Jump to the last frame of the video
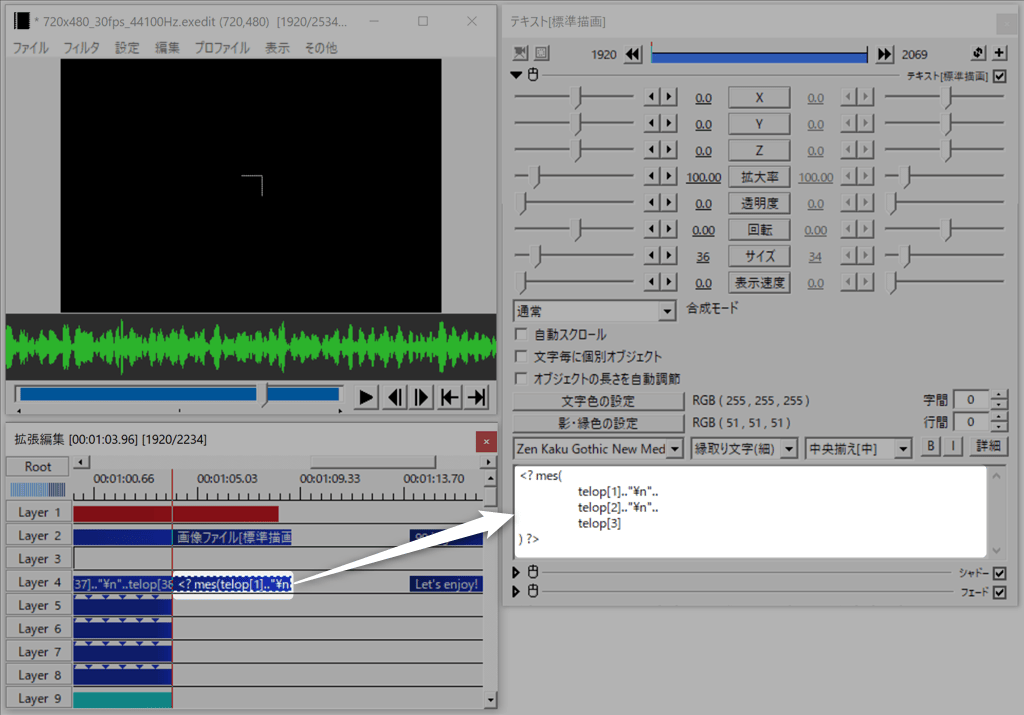1024x715 pixels. pos(477,397)
